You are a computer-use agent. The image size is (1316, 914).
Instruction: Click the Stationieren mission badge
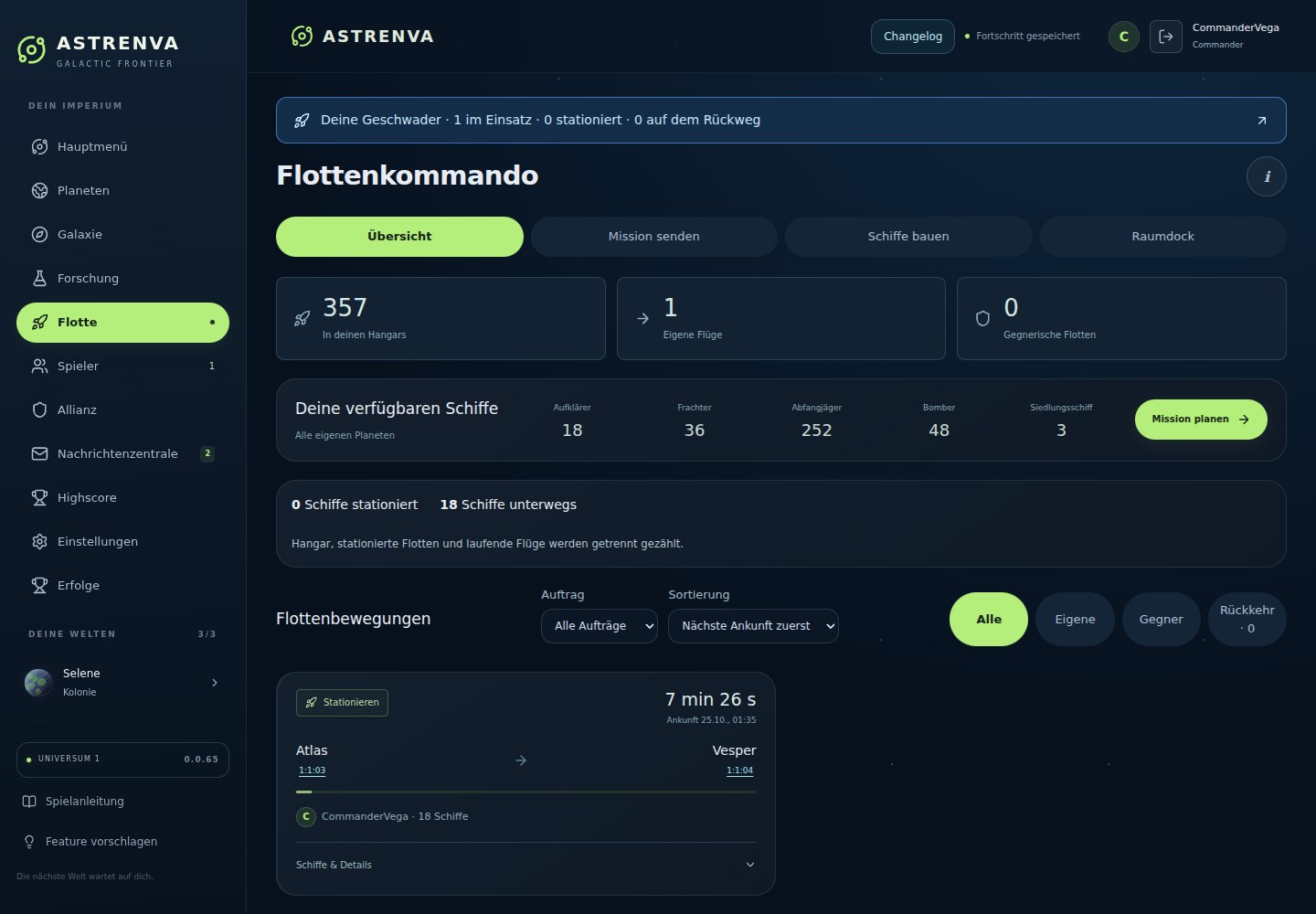pos(342,703)
